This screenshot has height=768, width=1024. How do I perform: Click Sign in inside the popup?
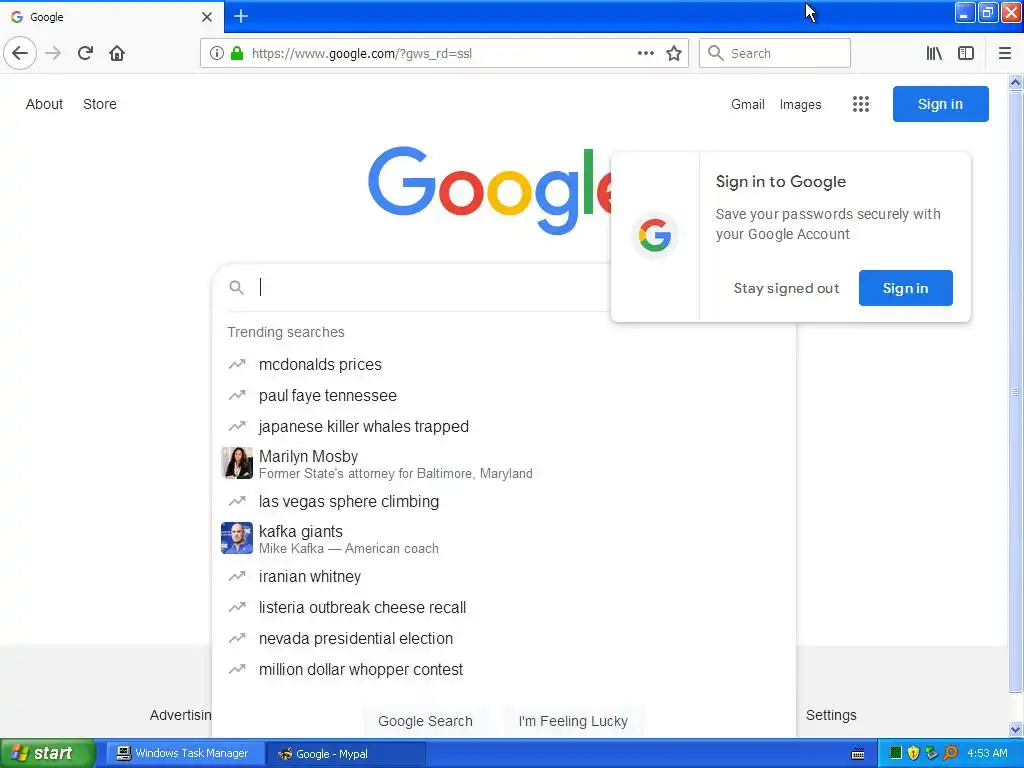(905, 288)
